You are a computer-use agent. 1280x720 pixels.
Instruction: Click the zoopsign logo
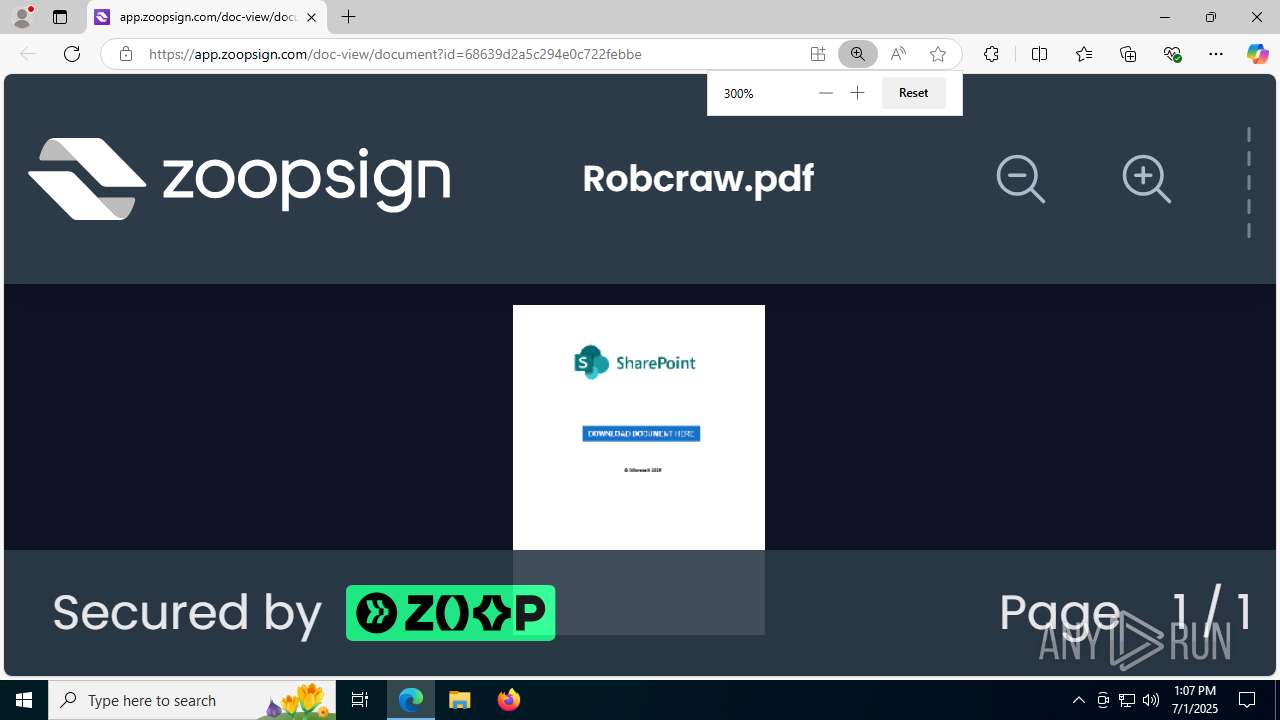[239, 179]
